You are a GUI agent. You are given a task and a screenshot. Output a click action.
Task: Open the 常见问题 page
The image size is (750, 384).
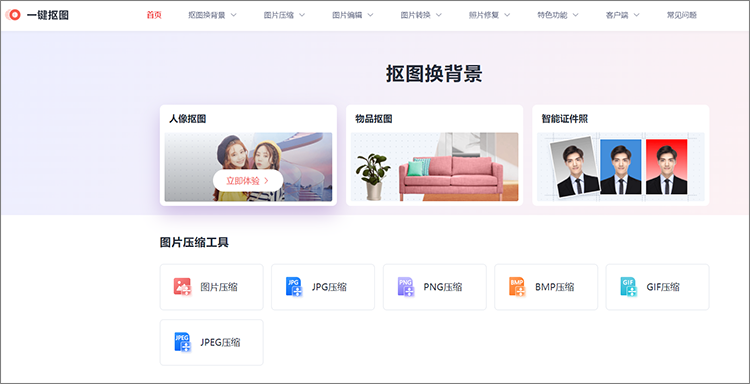682,15
